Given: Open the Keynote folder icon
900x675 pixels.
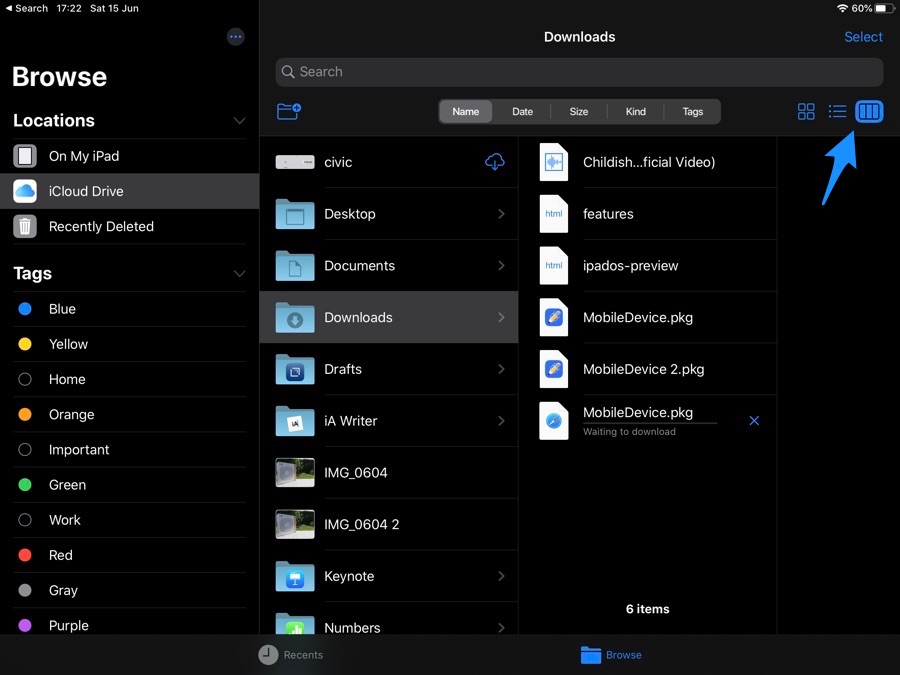Looking at the screenshot, I should coord(294,576).
